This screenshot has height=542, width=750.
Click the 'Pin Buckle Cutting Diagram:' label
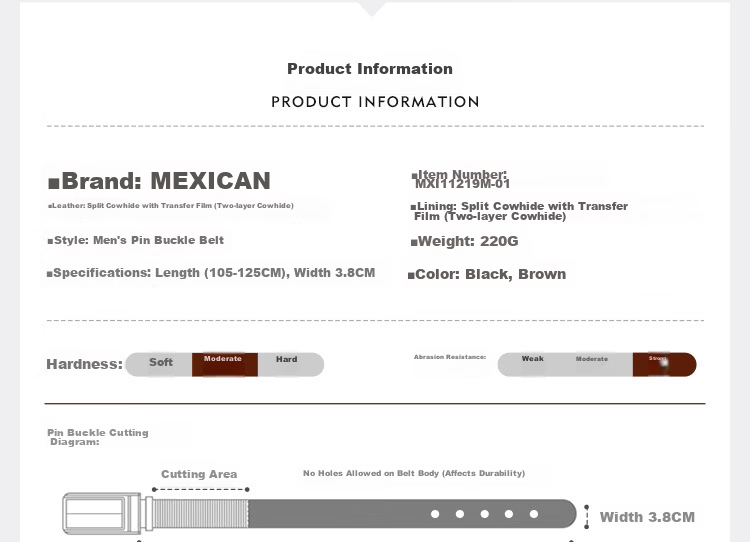coord(98,437)
